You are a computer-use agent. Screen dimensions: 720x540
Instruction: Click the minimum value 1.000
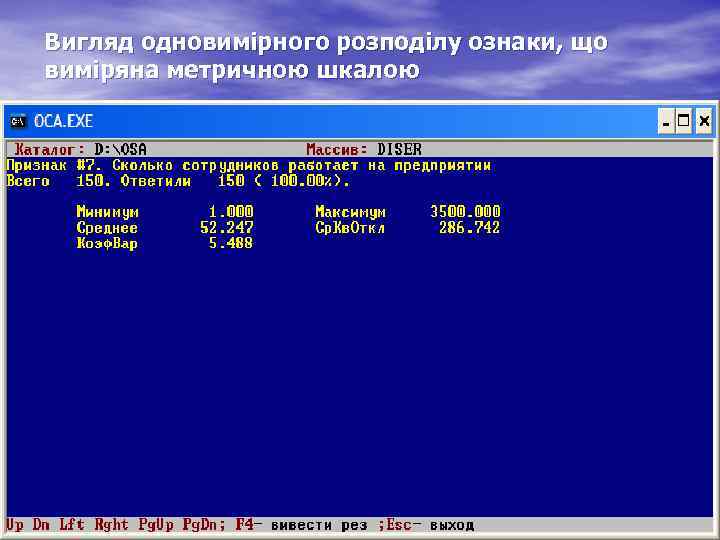click(x=231, y=212)
